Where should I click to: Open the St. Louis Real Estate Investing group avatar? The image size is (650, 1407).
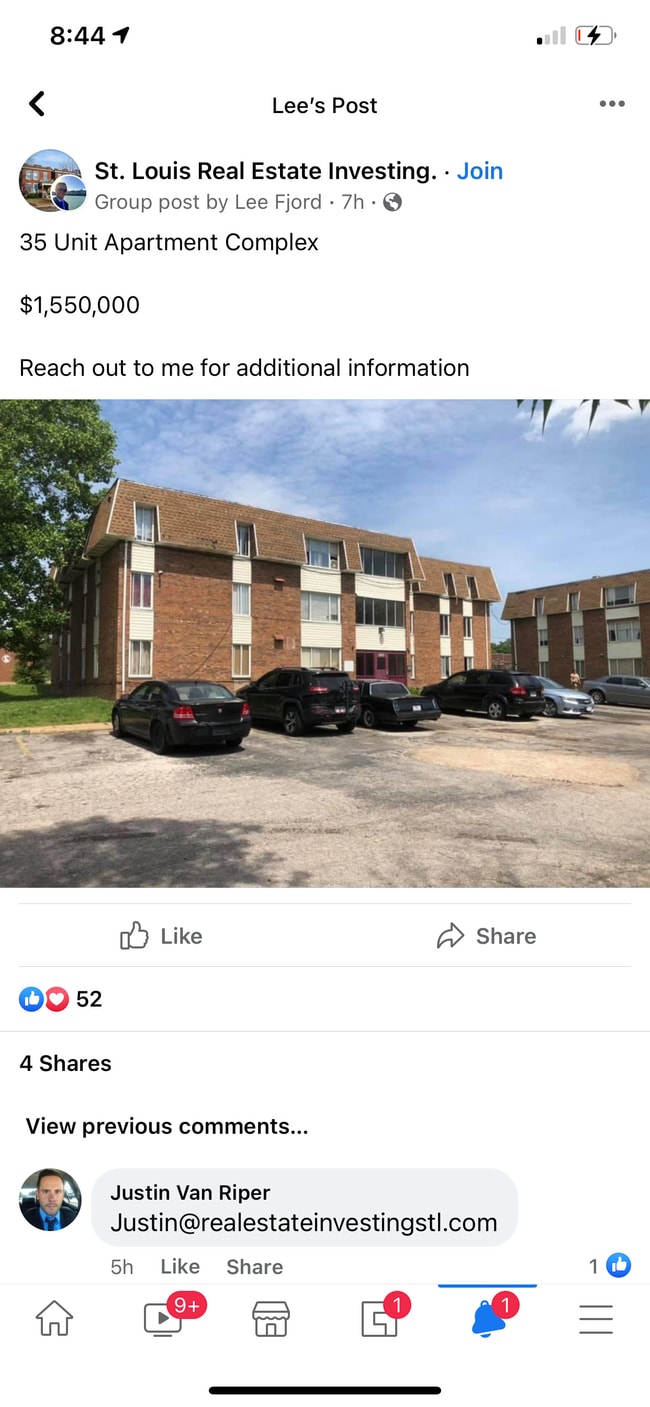pyautogui.click(x=51, y=181)
